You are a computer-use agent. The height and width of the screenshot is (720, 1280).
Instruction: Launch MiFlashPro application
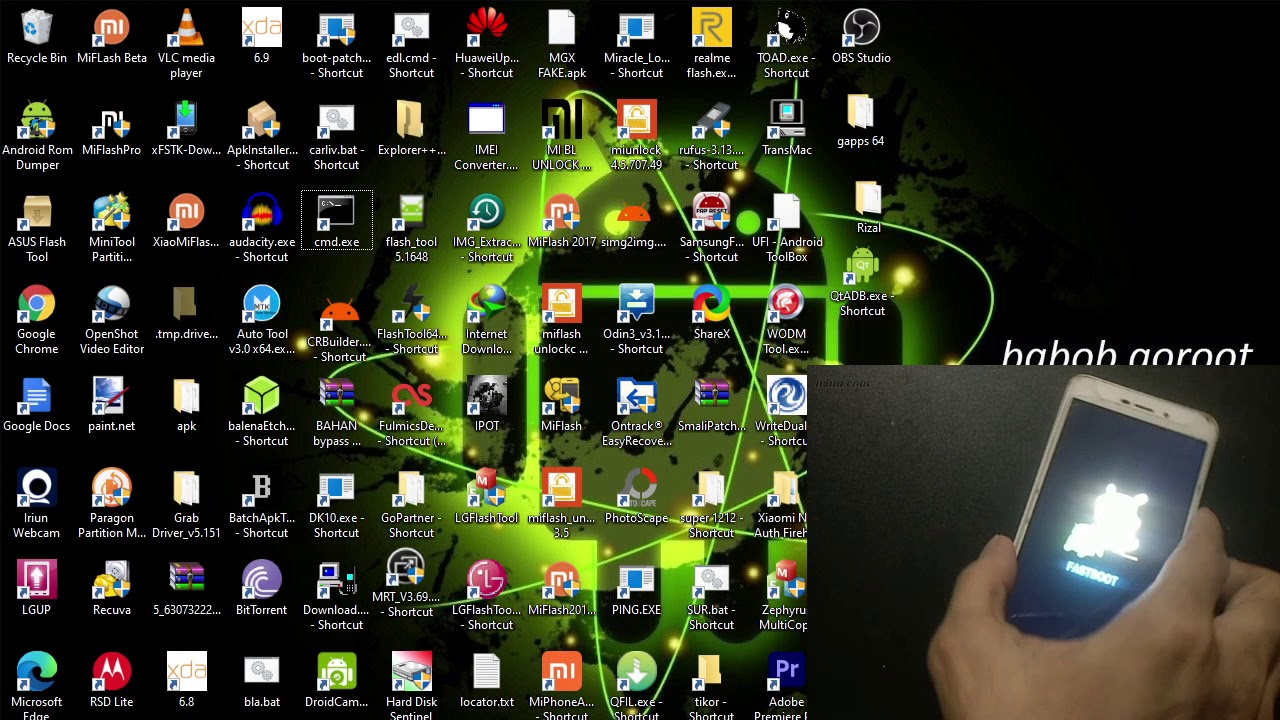pos(111,121)
